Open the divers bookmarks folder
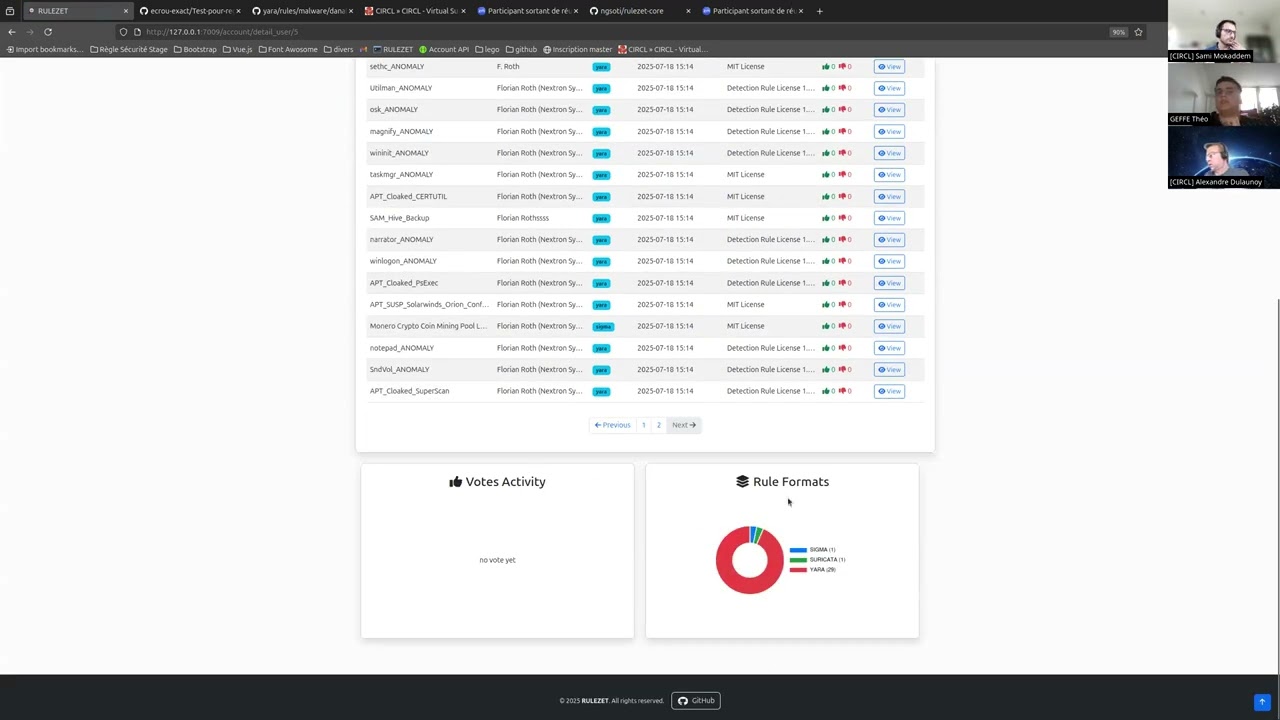Viewport: 1280px width, 720px height. [338, 49]
